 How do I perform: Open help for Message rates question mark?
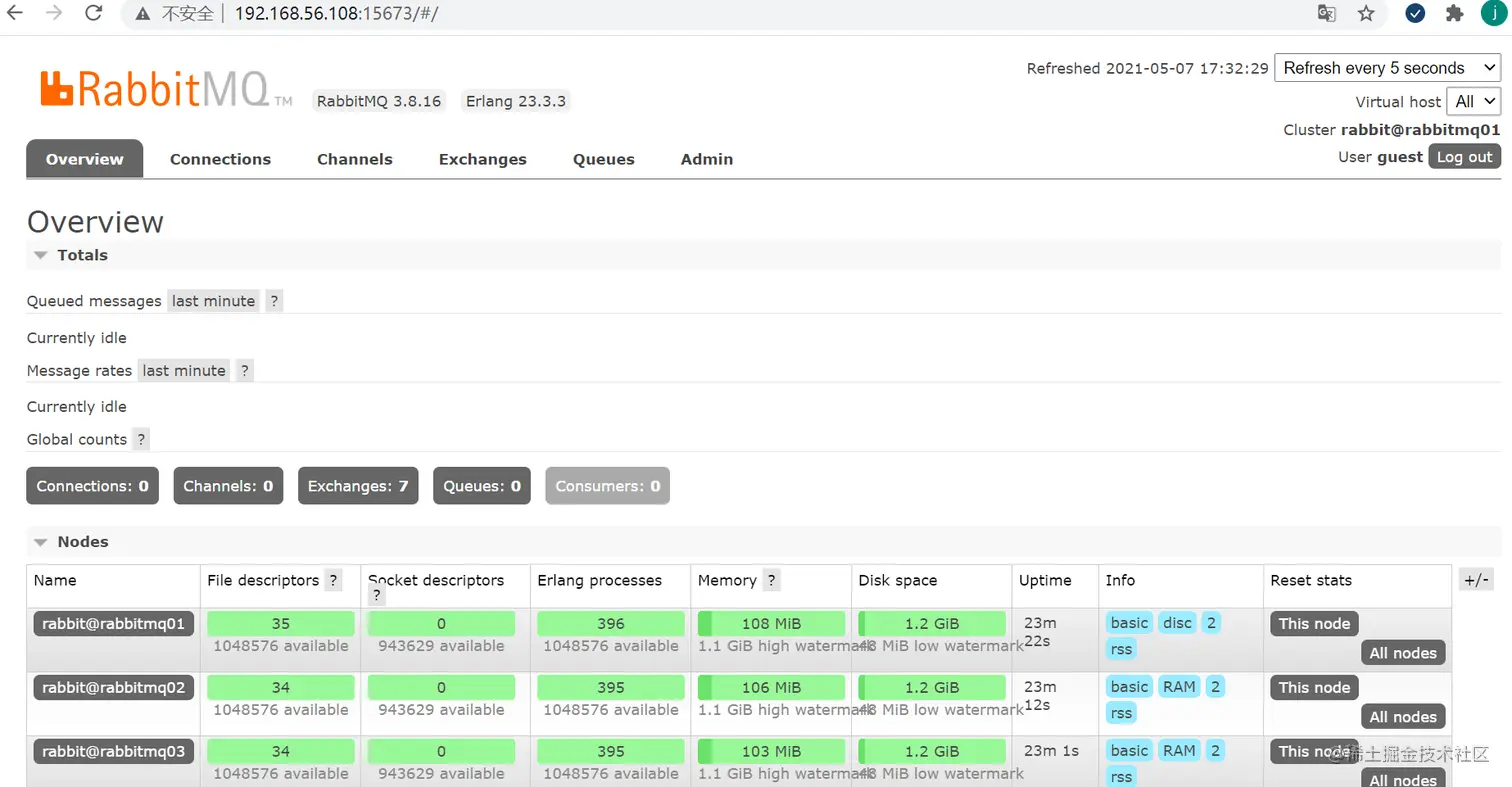coord(245,370)
